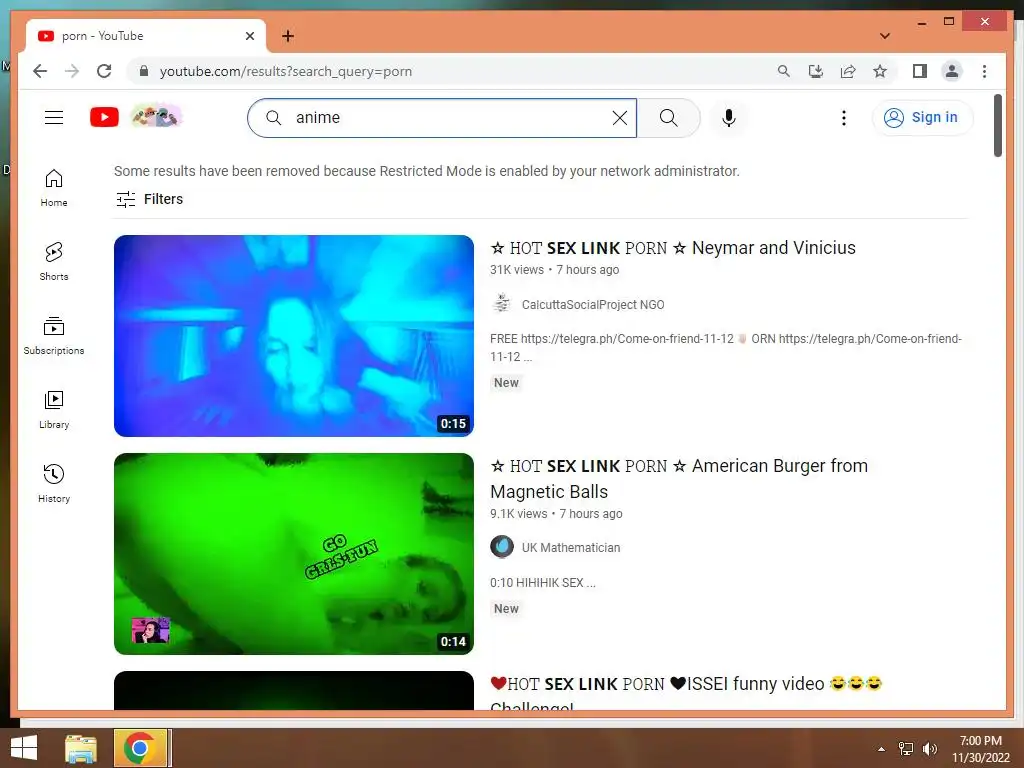The width and height of the screenshot is (1024, 768).
Task: Open a new browser tab
Action: click(287, 36)
